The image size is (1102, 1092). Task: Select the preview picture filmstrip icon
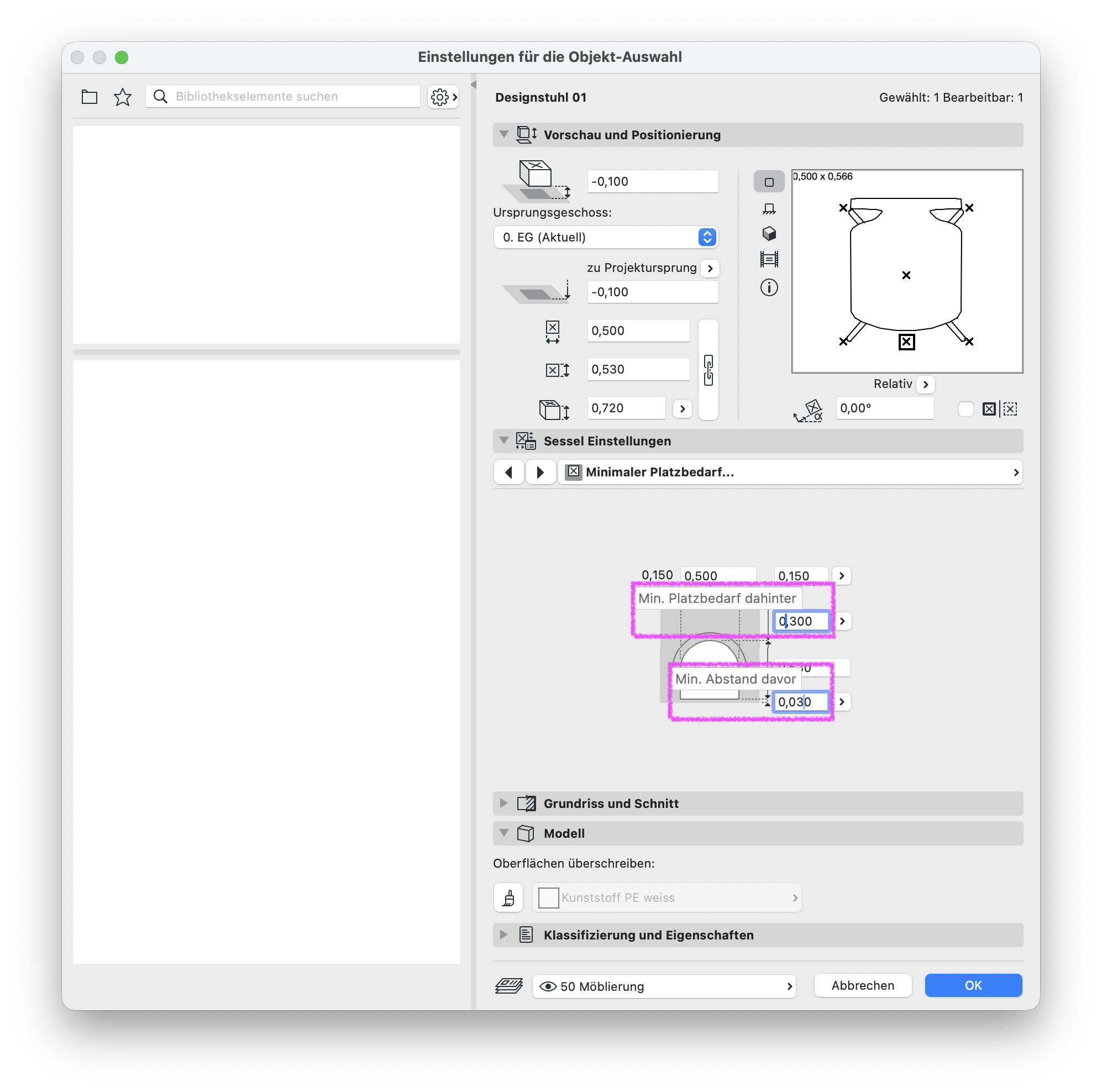[769, 259]
